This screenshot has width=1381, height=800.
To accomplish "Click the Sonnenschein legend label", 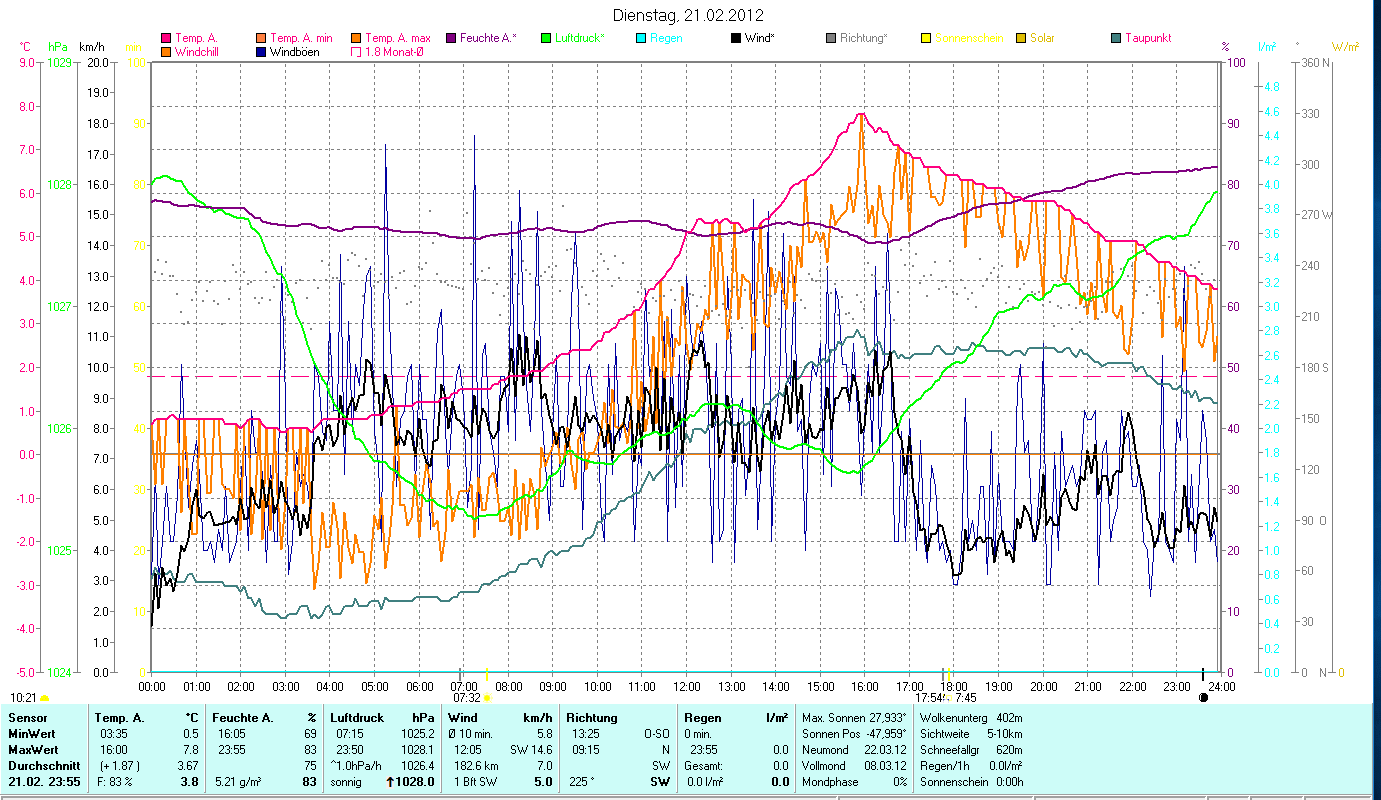I will [969, 39].
